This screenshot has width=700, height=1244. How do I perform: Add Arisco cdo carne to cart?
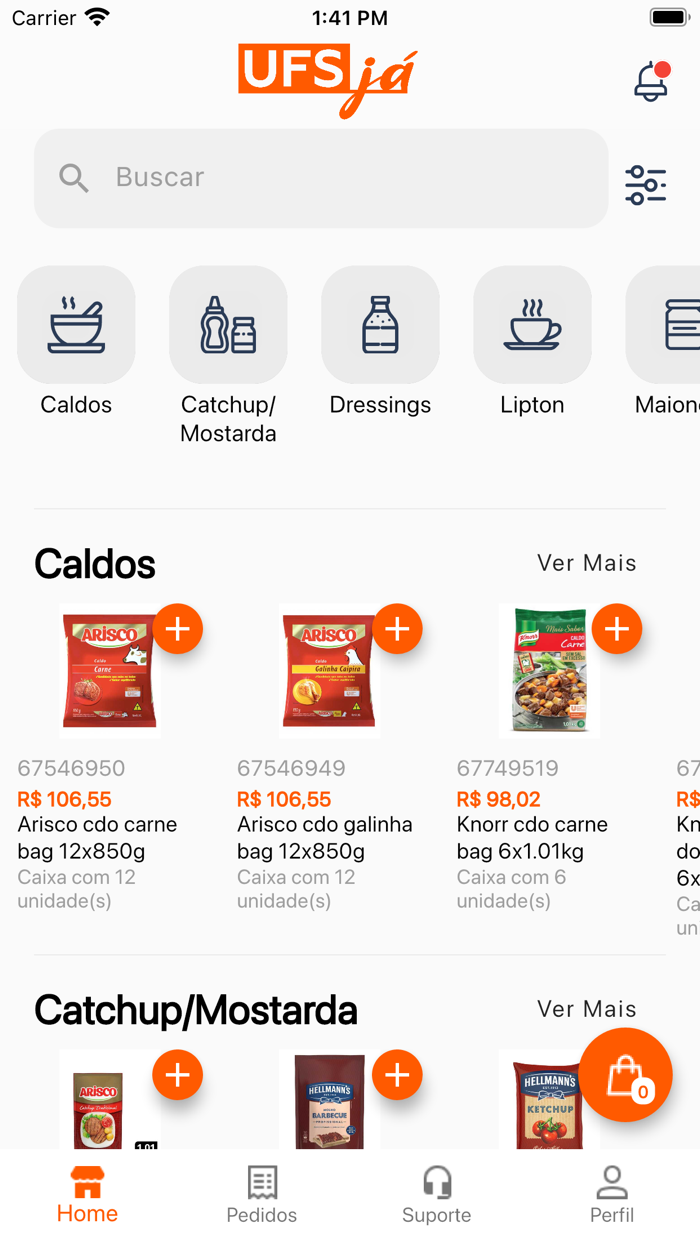[x=178, y=629]
